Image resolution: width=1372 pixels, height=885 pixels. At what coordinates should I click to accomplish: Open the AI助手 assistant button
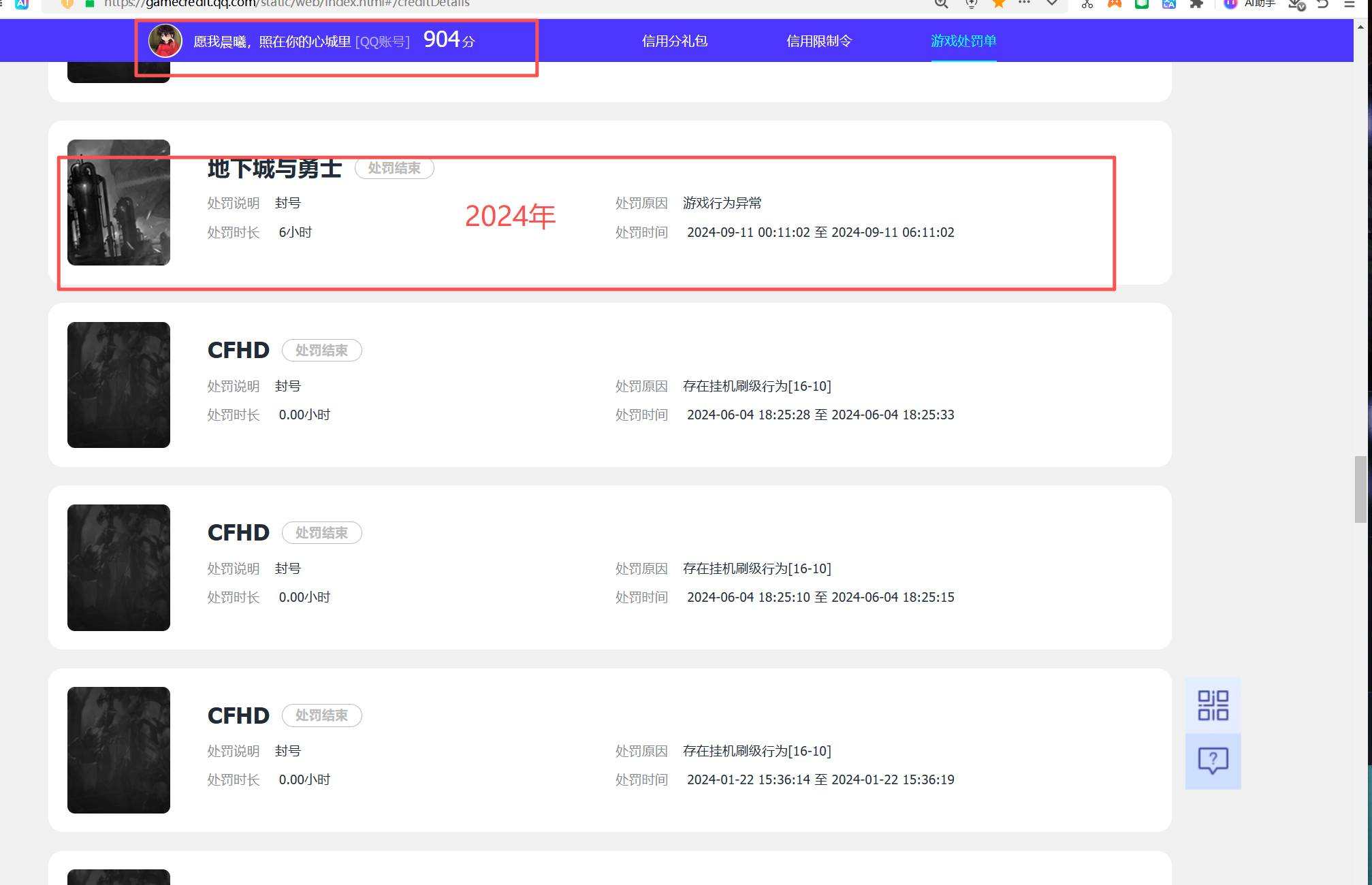pyautogui.click(x=1250, y=3)
